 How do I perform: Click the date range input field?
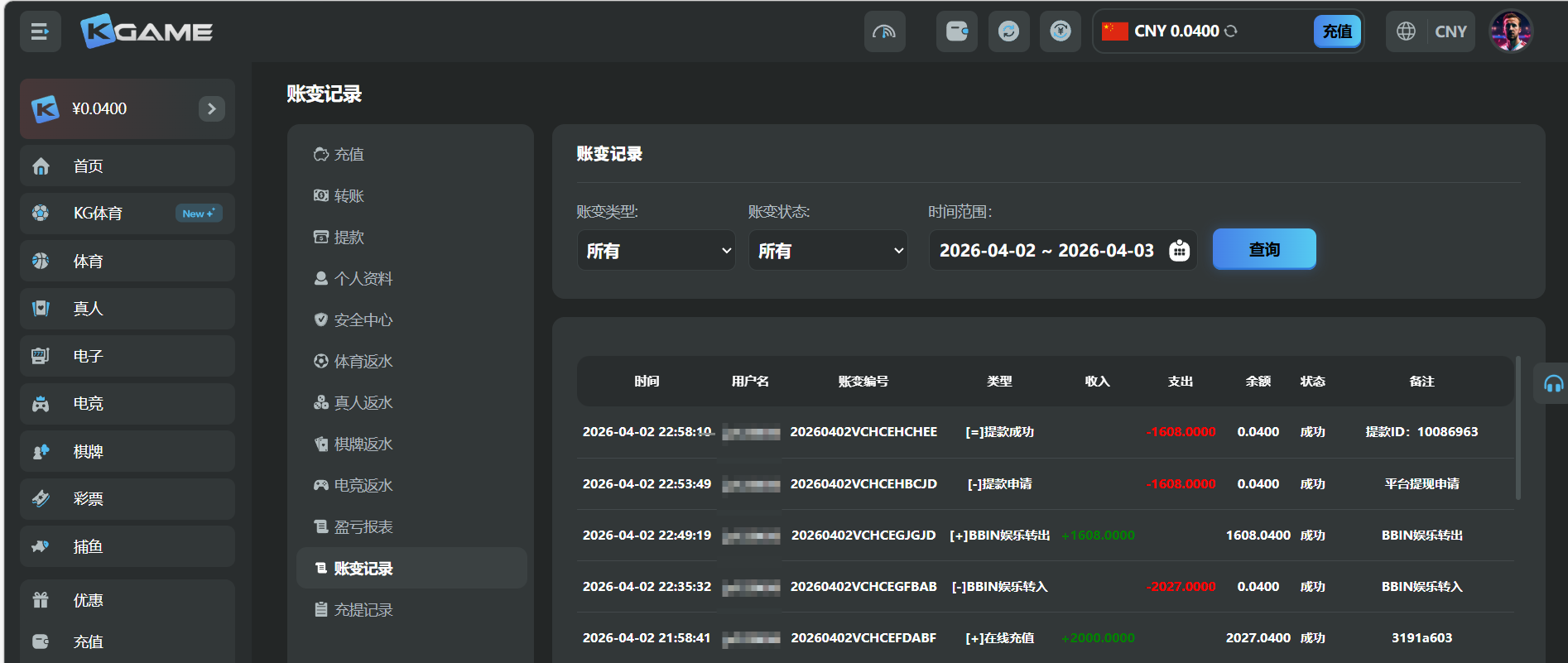coord(1063,250)
